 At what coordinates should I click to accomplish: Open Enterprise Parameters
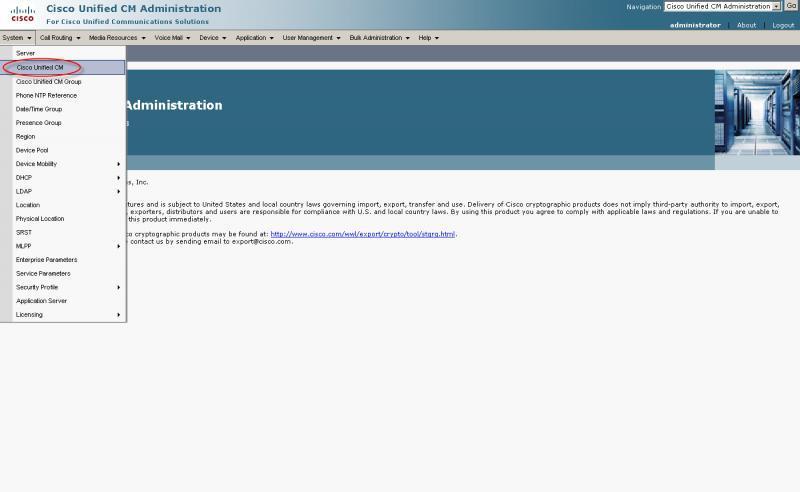[63, 260]
